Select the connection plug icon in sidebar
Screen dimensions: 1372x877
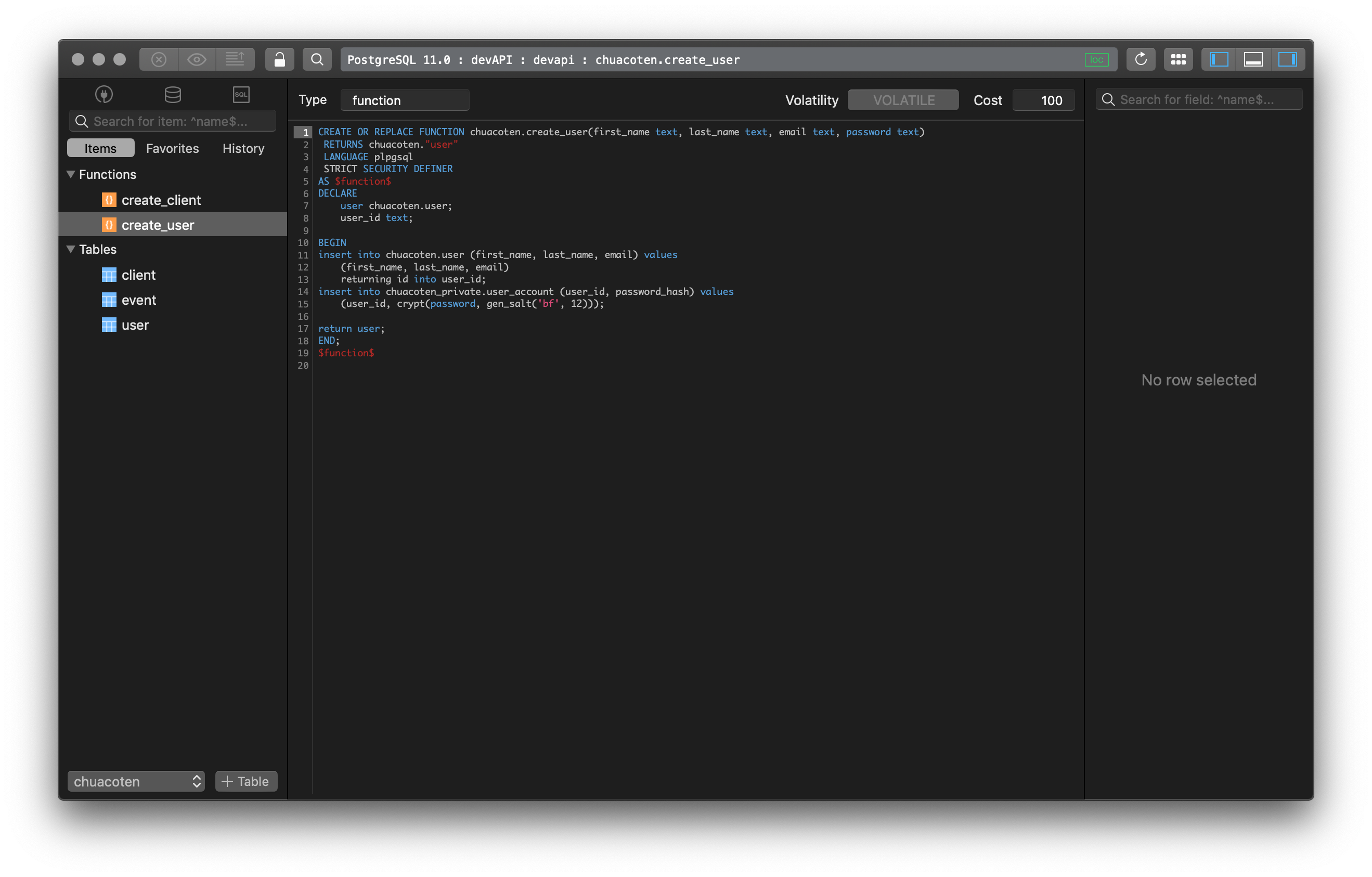tap(103, 94)
